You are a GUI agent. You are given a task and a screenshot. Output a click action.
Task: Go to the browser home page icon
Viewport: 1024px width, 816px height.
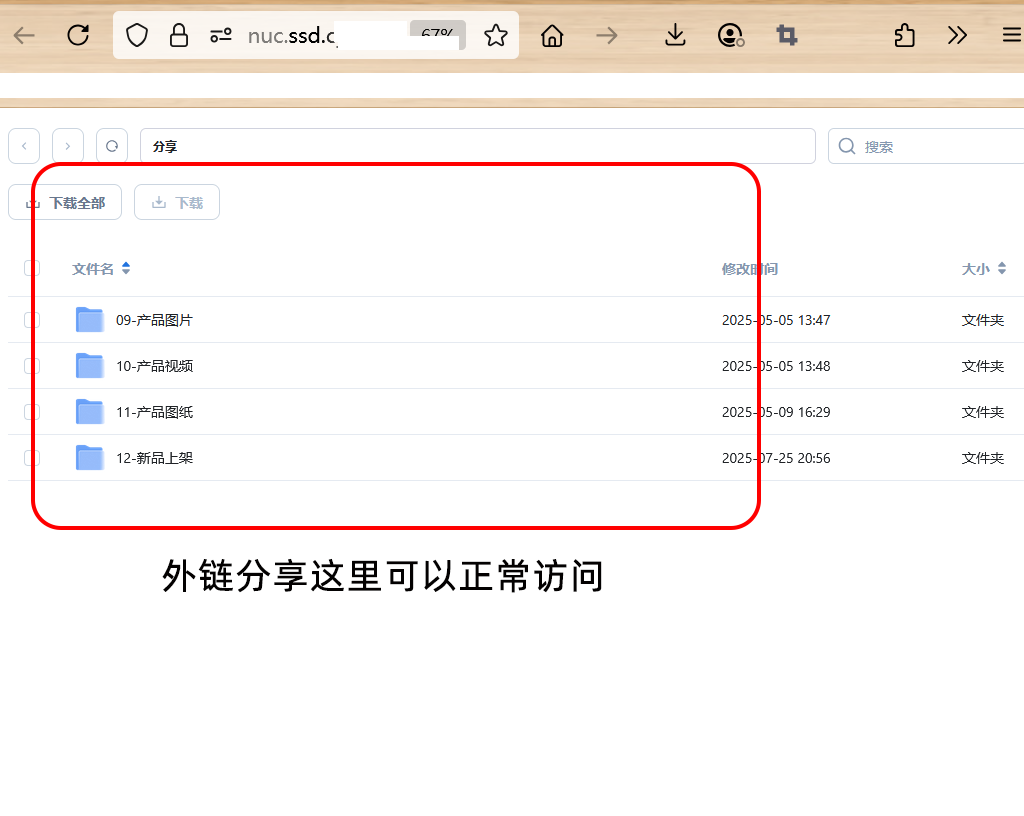coord(552,35)
